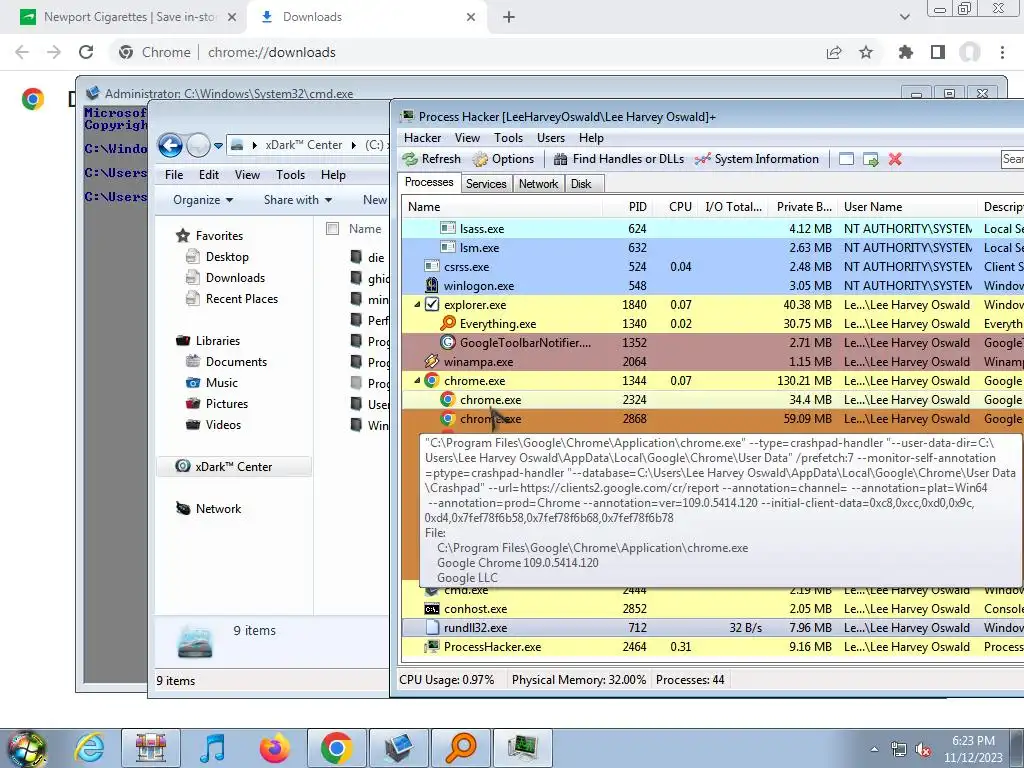
Task: Open Firefox from the taskbar
Action: [274, 748]
